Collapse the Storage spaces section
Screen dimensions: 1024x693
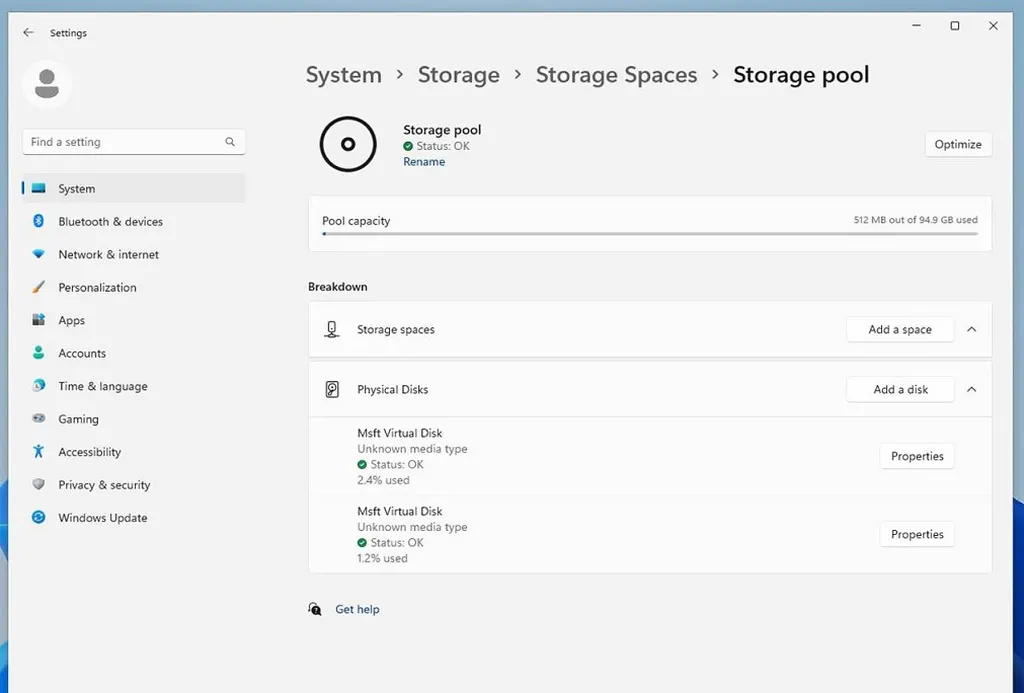[x=971, y=330]
